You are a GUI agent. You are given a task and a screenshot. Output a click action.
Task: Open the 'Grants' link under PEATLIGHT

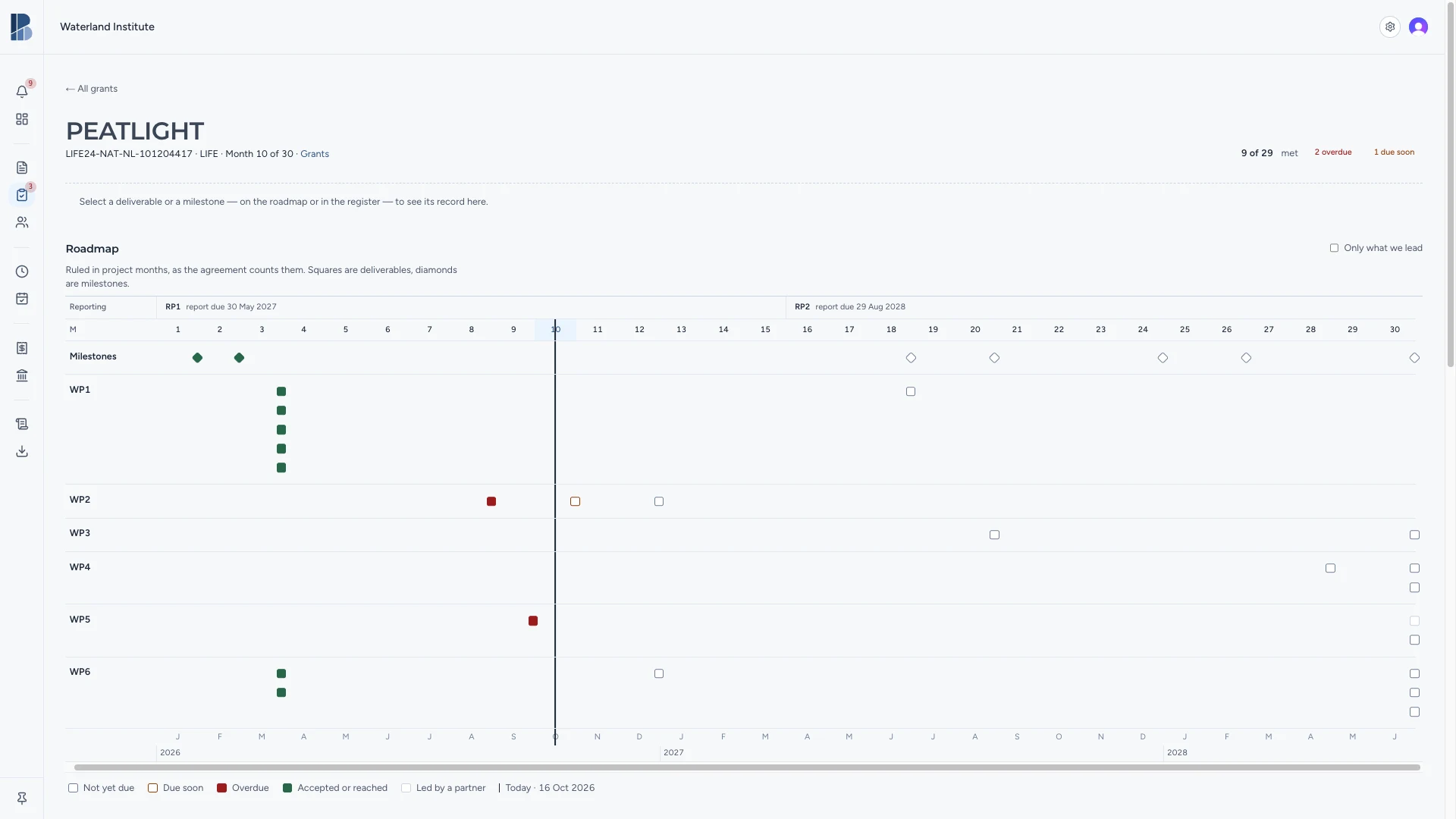pyautogui.click(x=315, y=154)
